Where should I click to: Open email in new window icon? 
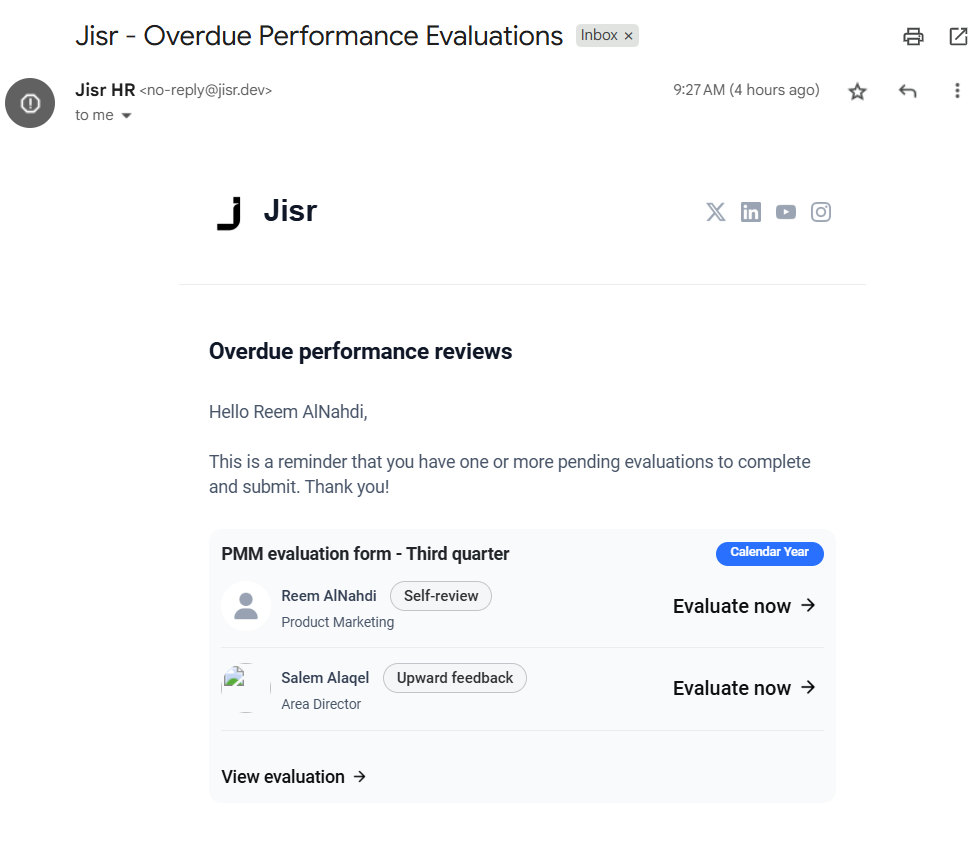coord(958,37)
